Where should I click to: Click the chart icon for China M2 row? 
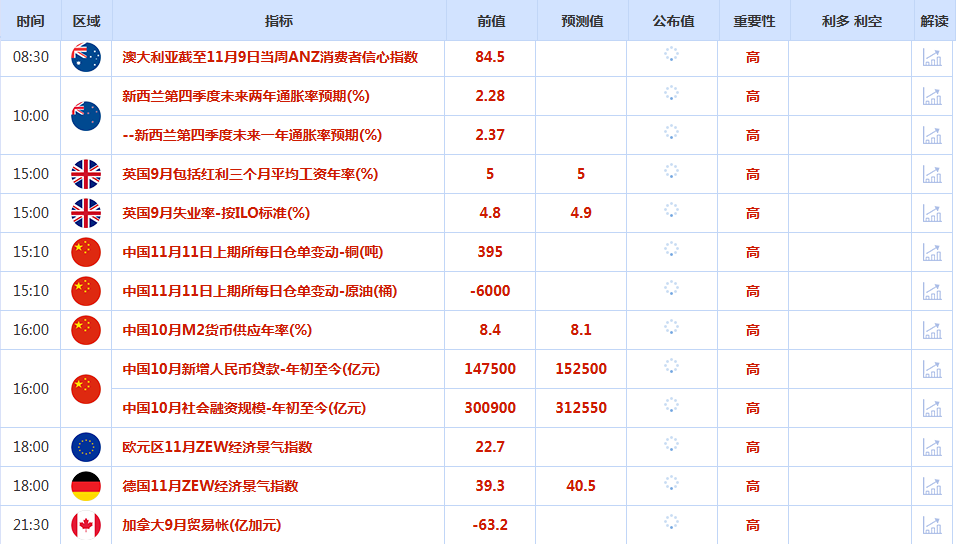(932, 330)
